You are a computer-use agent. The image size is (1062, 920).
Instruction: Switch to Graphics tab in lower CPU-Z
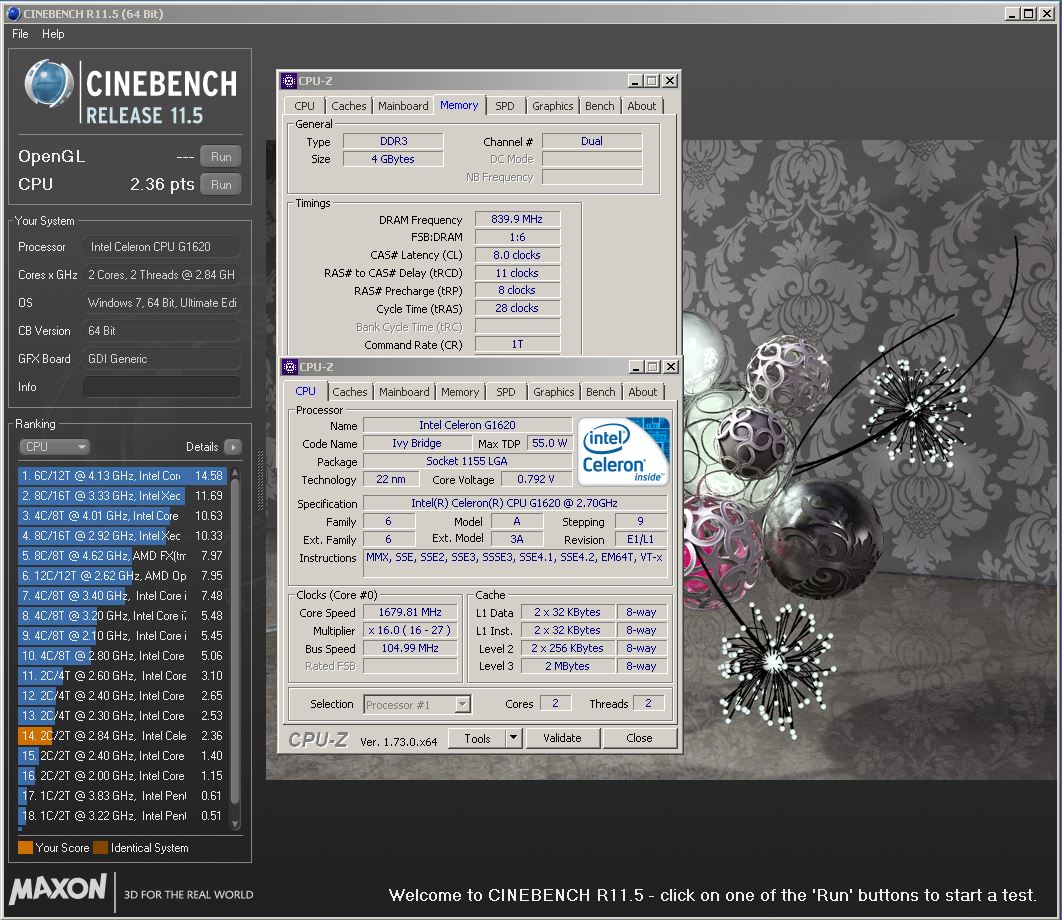click(553, 392)
